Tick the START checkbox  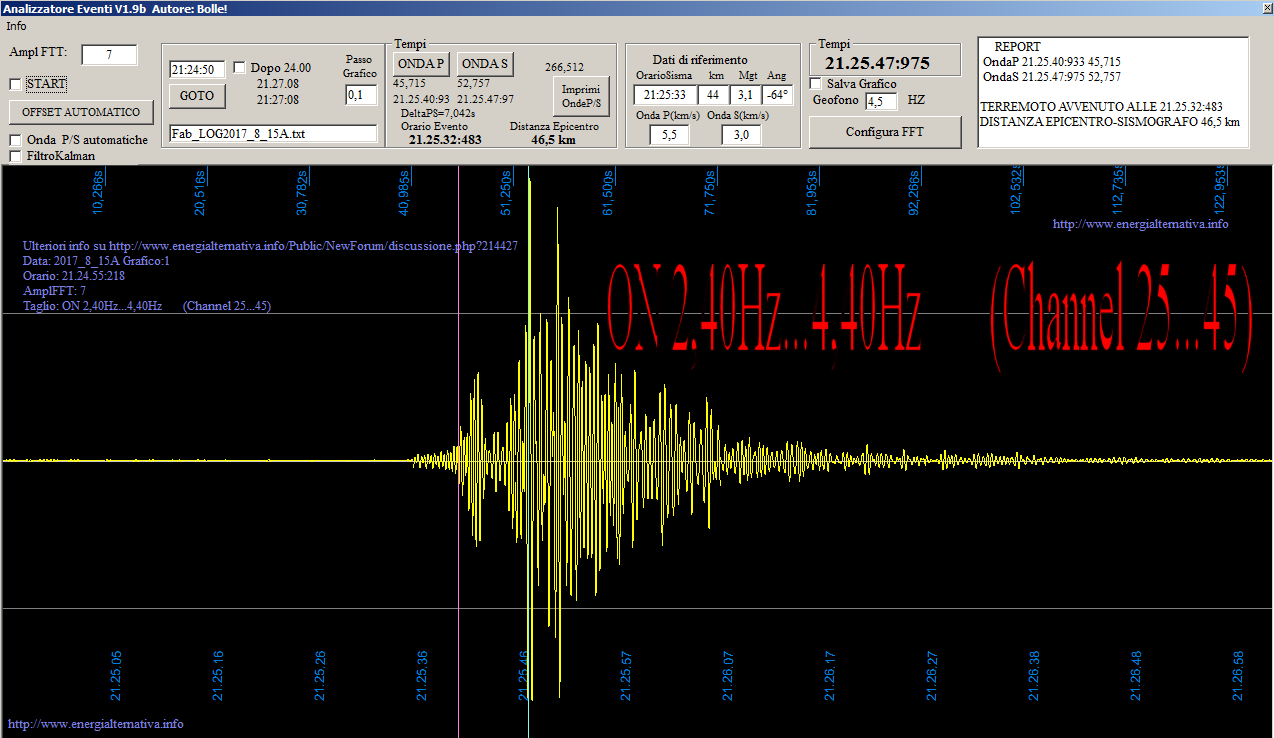pyautogui.click(x=15, y=84)
